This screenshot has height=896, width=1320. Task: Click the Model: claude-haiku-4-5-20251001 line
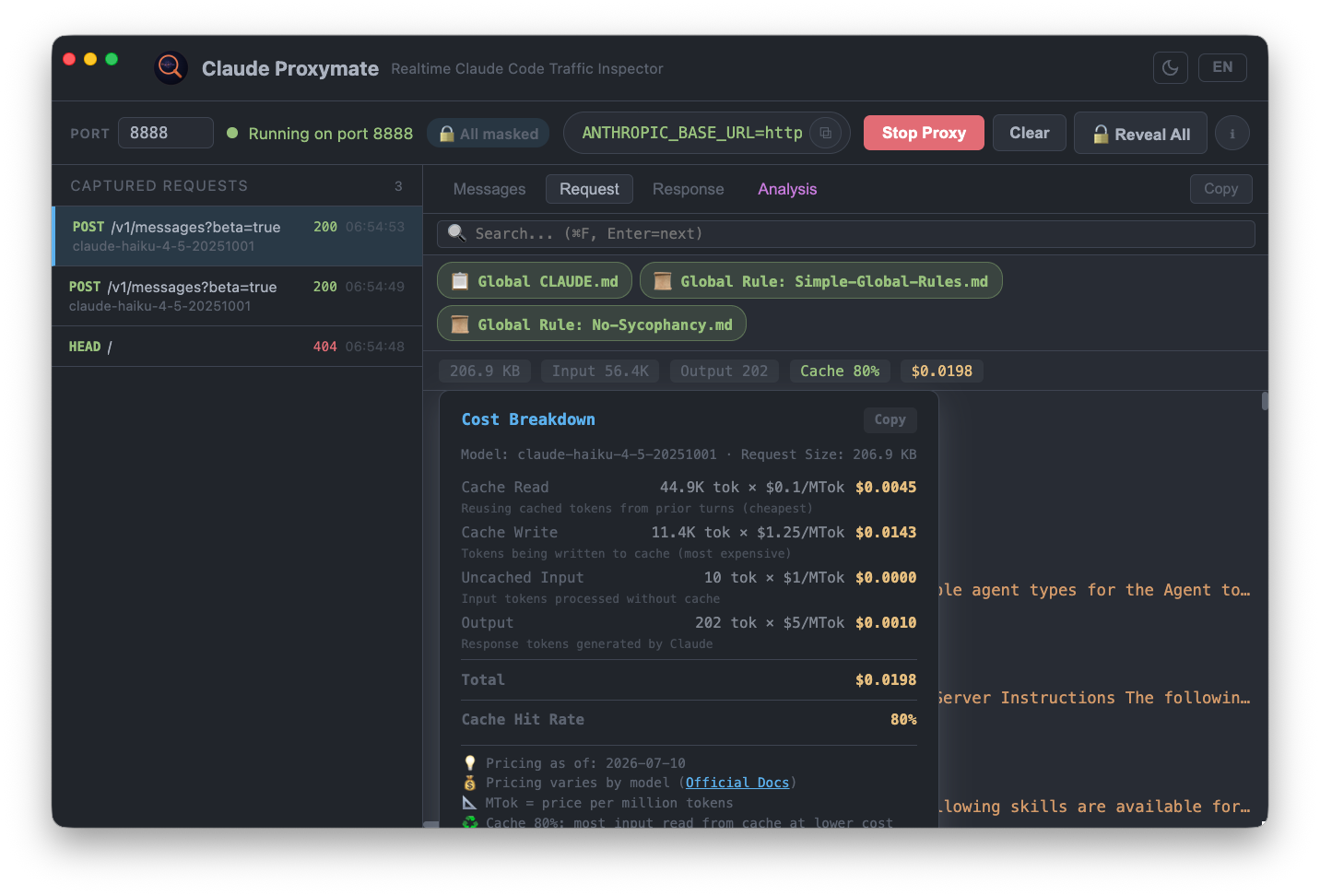[x=589, y=454]
